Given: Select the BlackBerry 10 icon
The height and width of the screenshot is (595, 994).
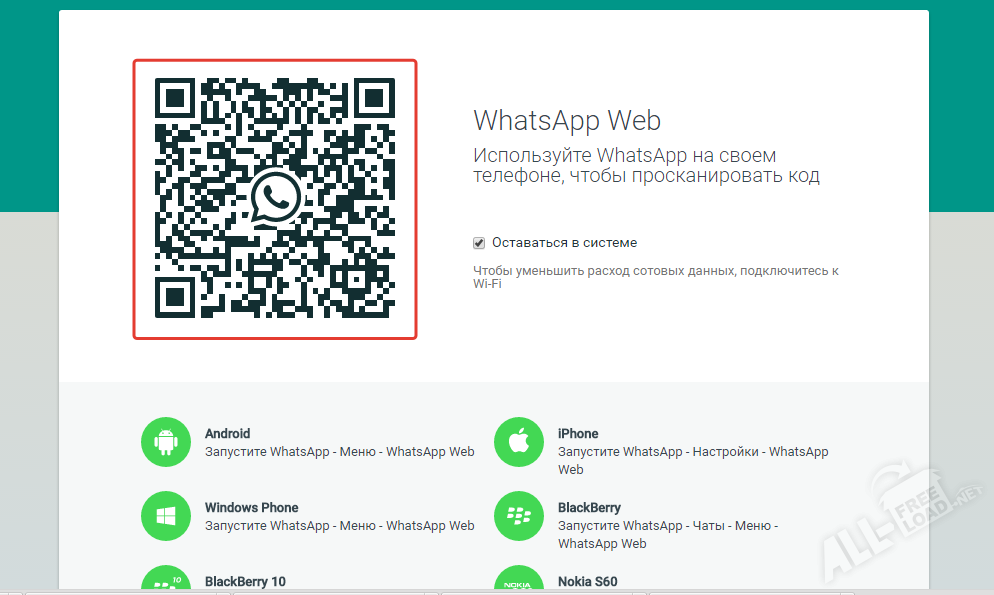Looking at the screenshot, I should click(x=166, y=584).
